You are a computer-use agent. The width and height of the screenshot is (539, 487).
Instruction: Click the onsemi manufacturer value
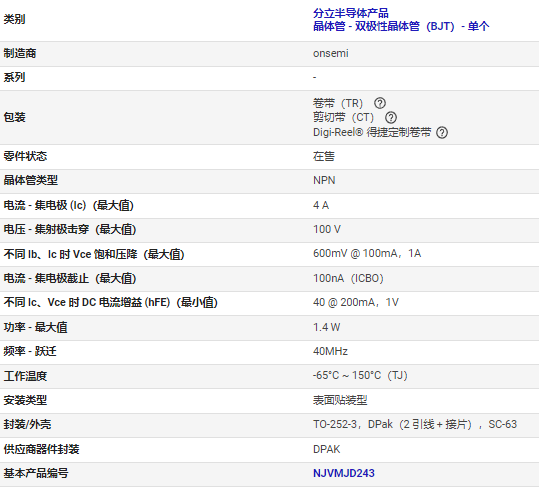[331, 53]
